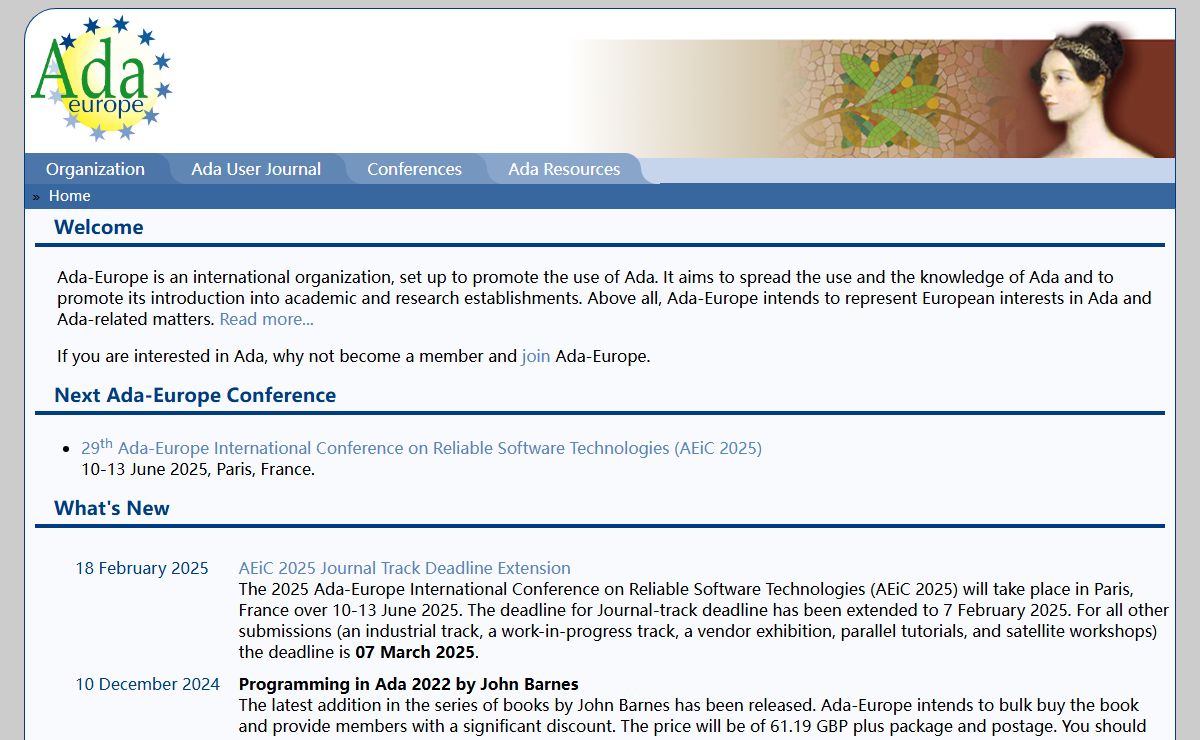Viewport: 1200px width, 740px height.
Task: Follow the Read more... link
Action: point(266,319)
